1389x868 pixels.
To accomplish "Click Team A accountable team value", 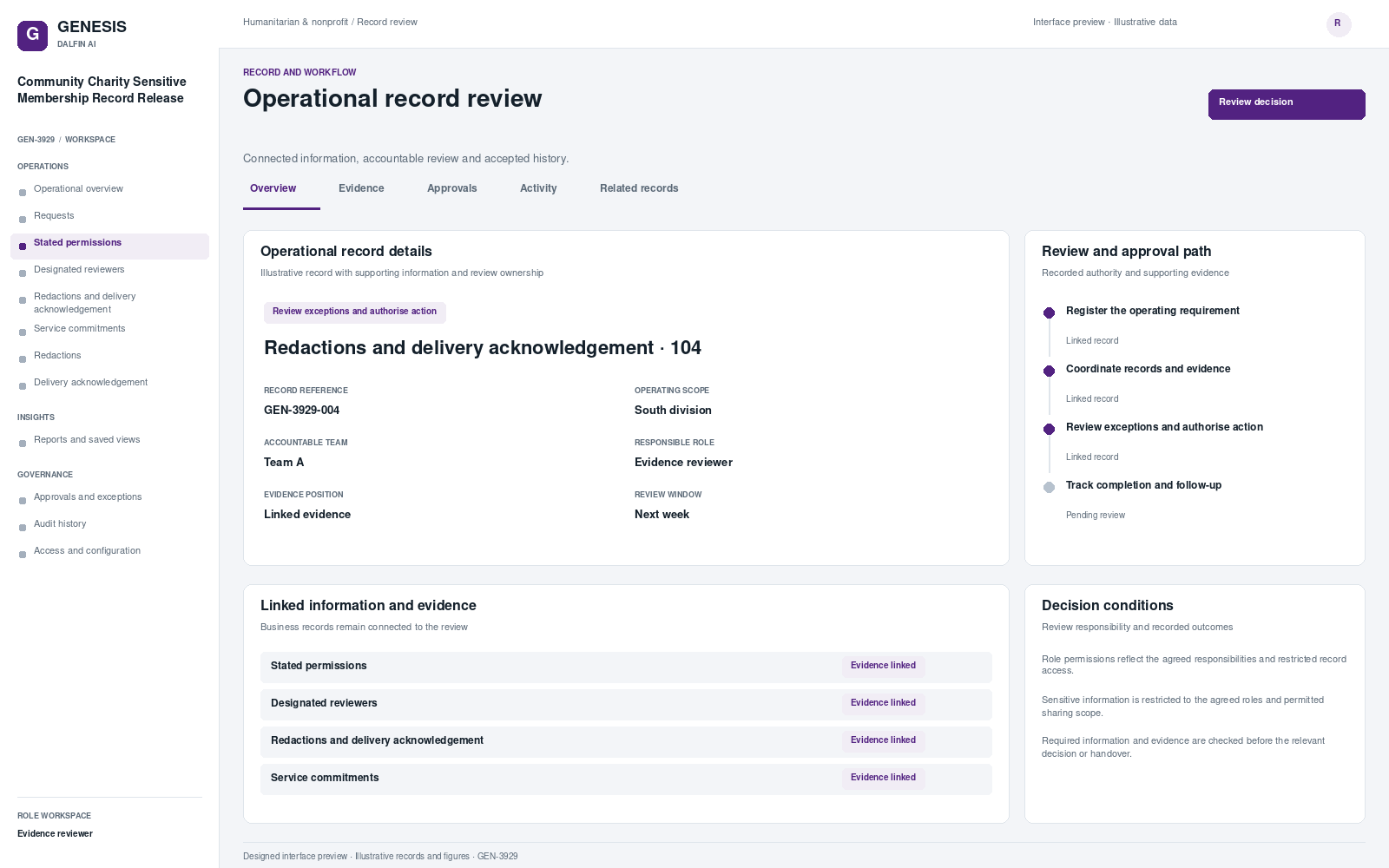I will coord(284,463).
